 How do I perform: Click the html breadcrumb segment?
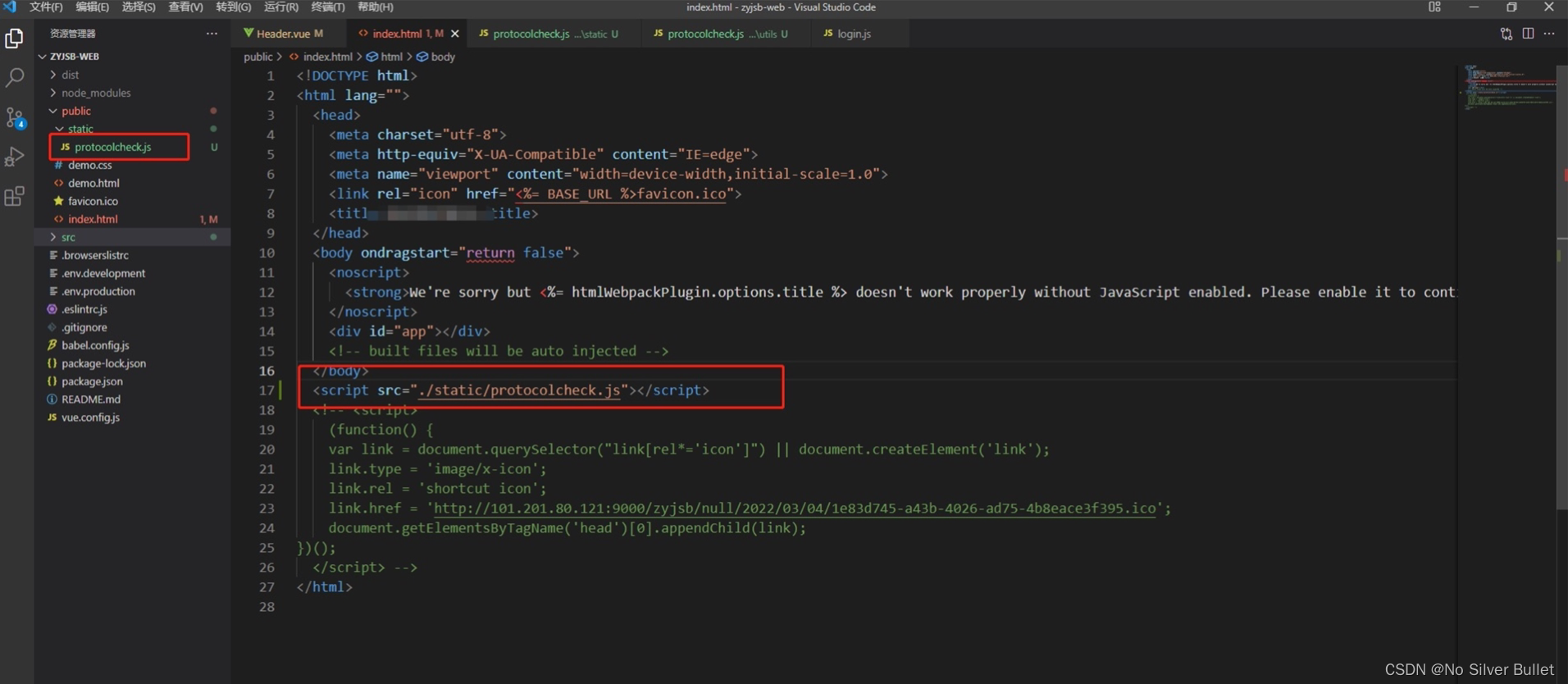click(x=391, y=57)
